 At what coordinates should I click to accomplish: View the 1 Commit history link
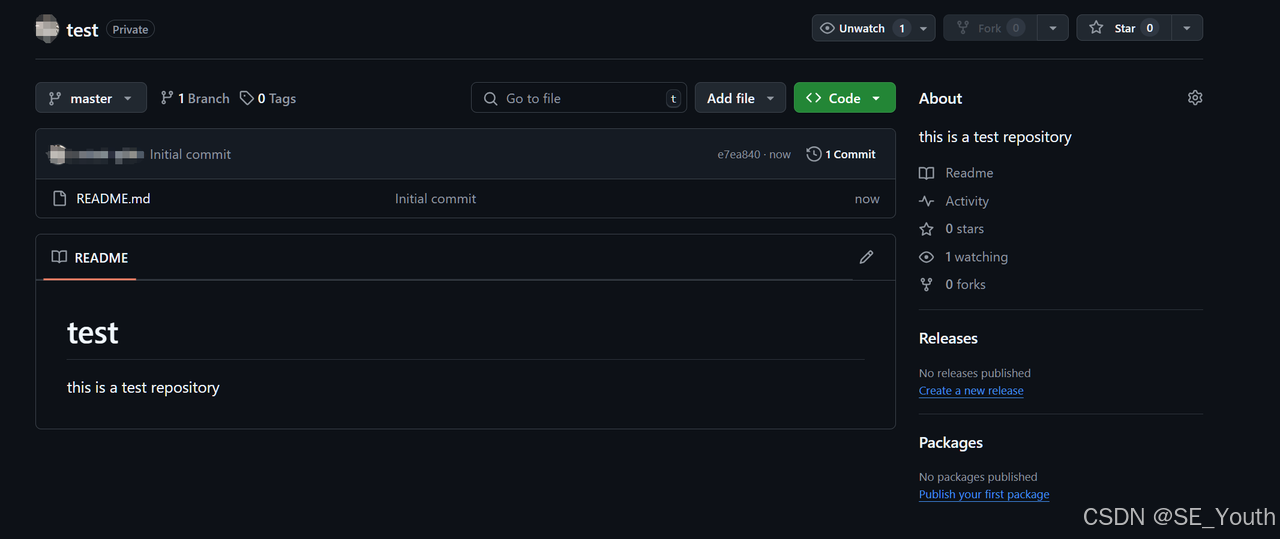pos(841,154)
